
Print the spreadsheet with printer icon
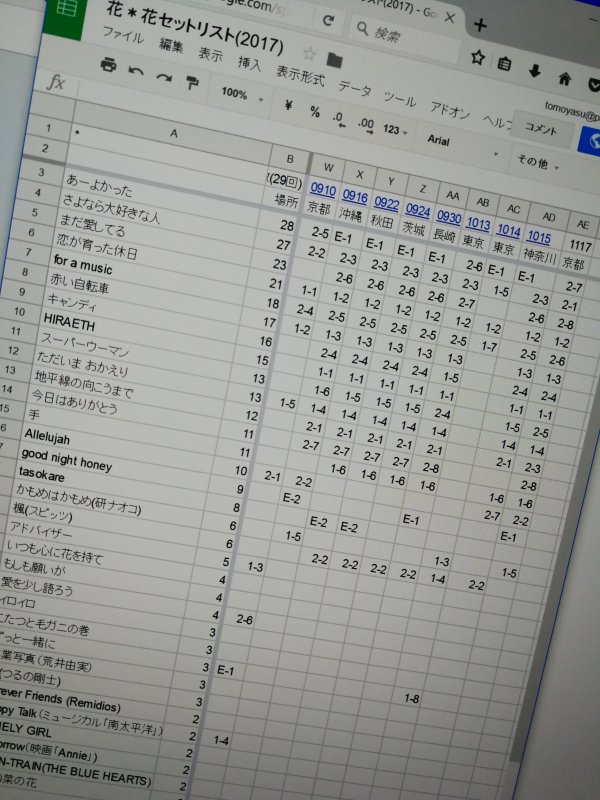(108, 65)
